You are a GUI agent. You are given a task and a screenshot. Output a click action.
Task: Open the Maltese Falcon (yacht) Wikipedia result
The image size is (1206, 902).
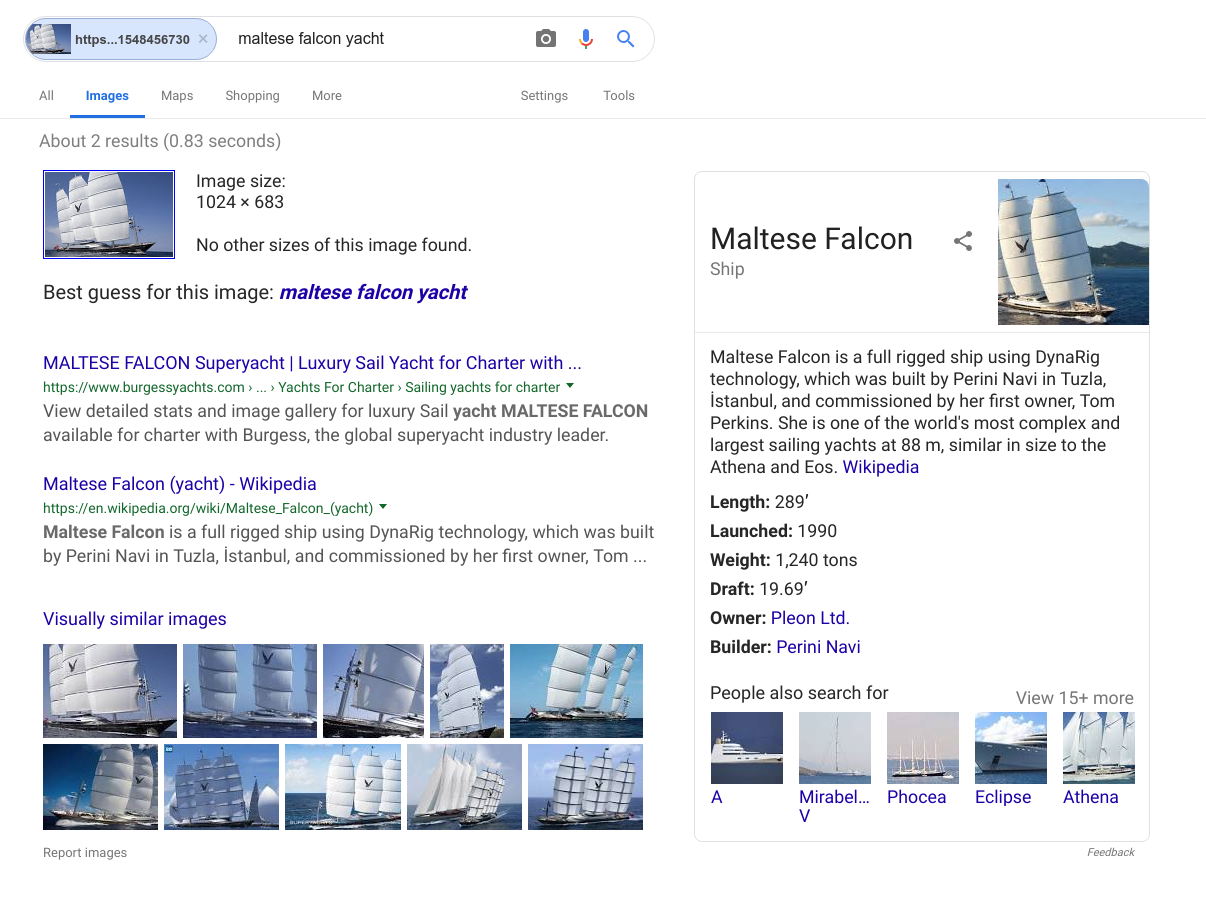180,484
